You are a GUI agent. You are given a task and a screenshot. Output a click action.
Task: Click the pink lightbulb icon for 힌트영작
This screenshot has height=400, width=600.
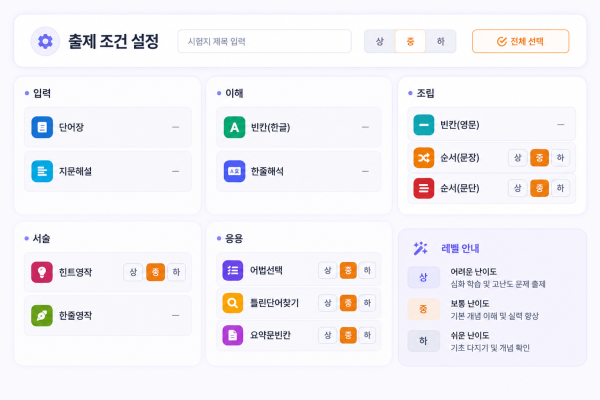[42, 272]
